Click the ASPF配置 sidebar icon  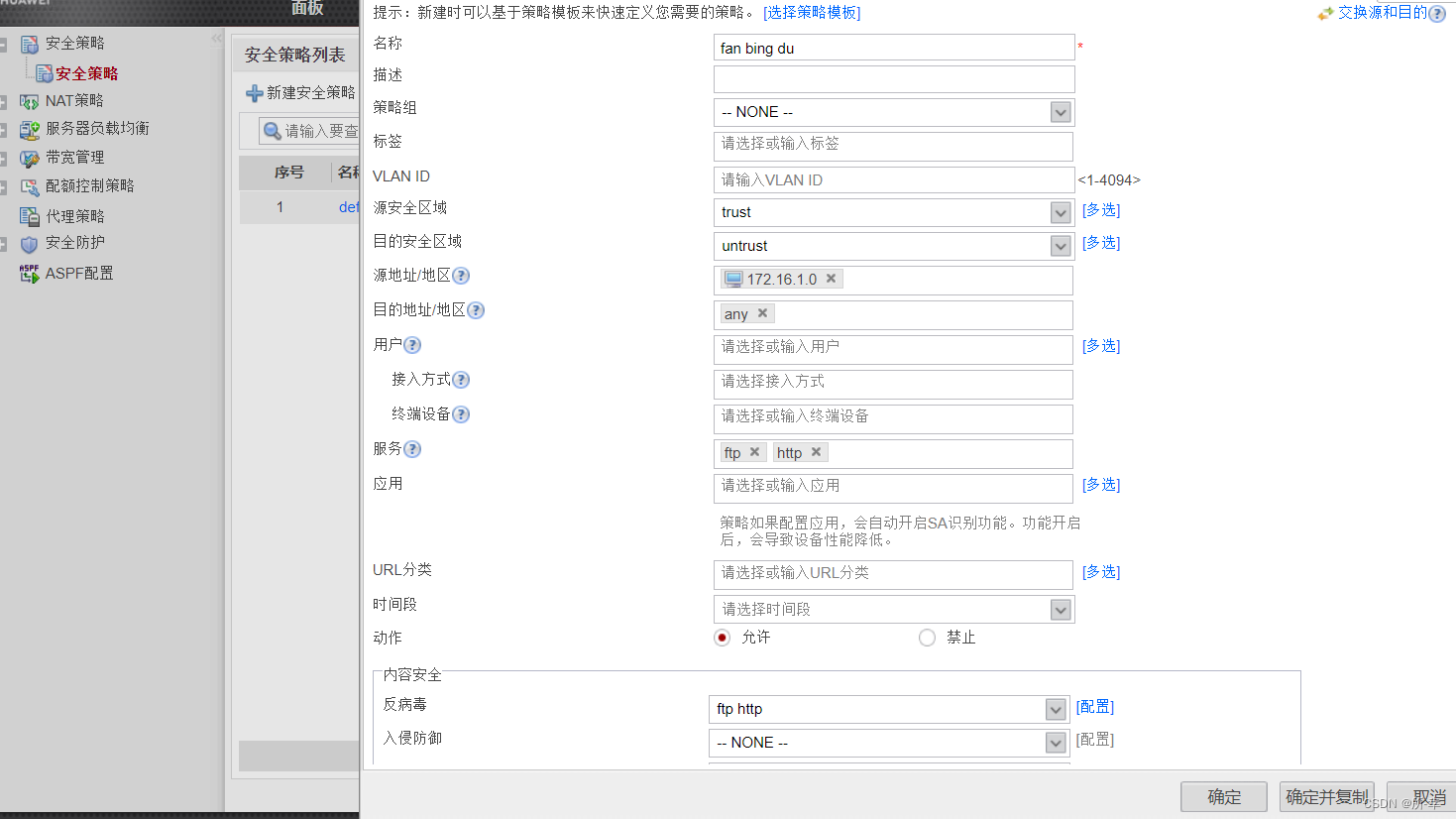[30, 274]
